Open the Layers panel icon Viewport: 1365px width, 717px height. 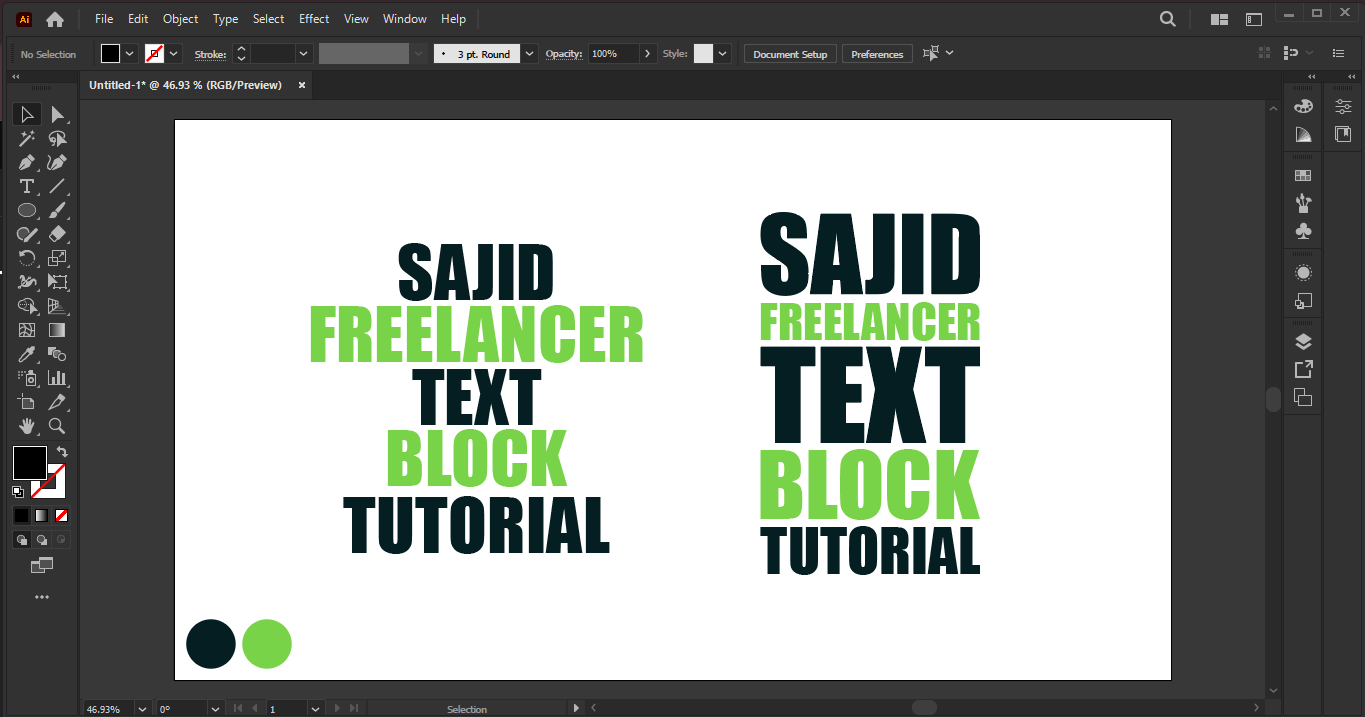tap(1303, 342)
